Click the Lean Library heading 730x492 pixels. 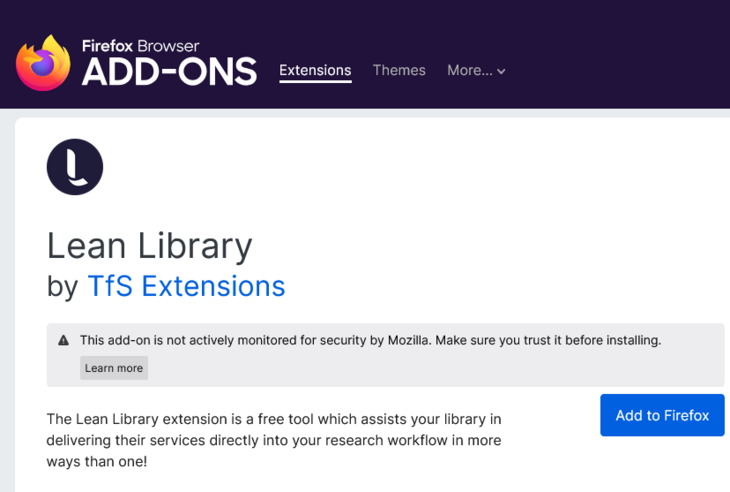click(149, 245)
